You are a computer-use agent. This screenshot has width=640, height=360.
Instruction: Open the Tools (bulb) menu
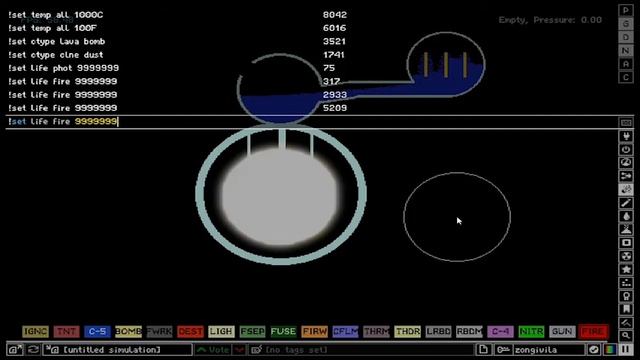(x=626, y=296)
